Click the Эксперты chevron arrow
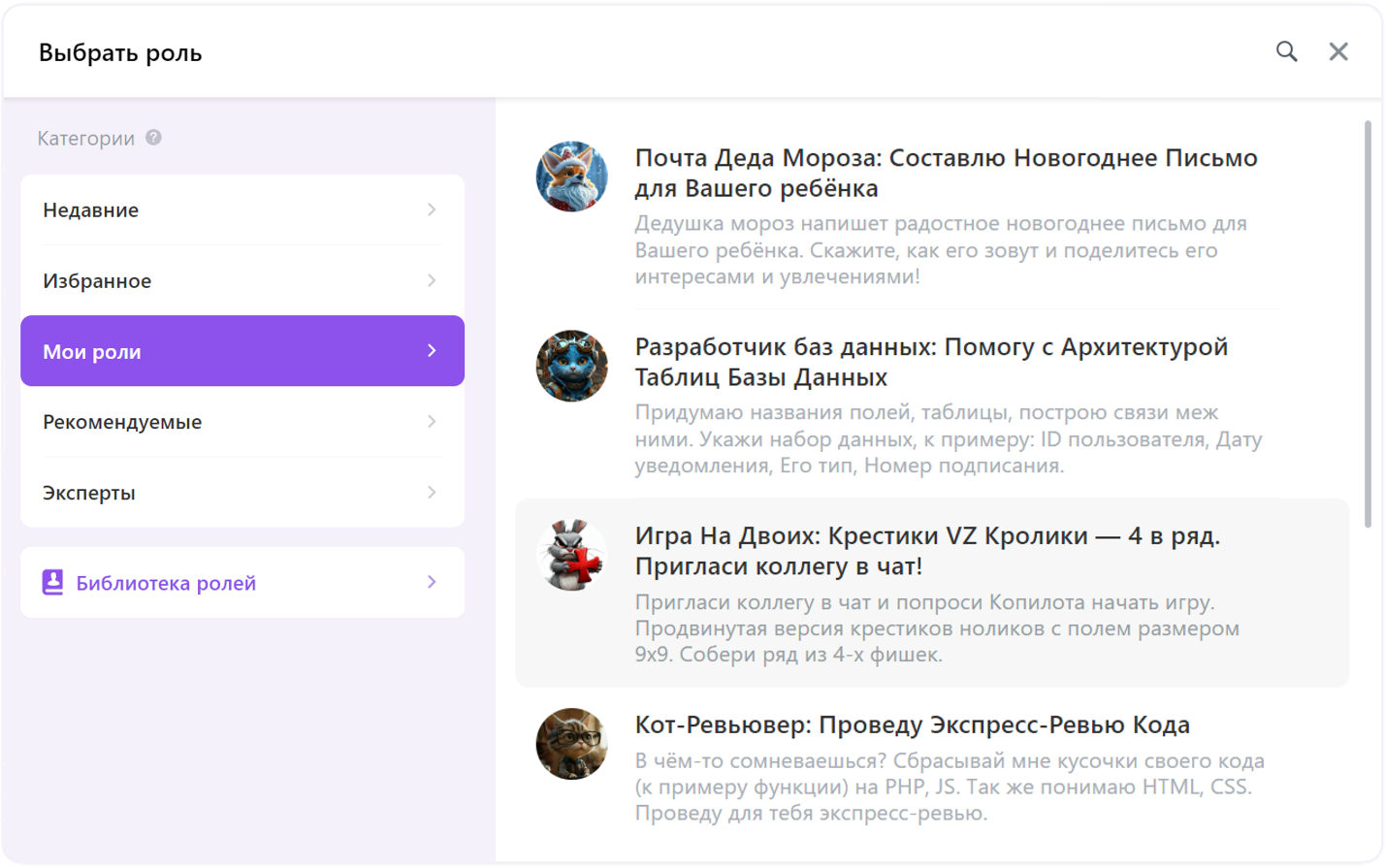This screenshot has height=868, width=1385. pyautogui.click(x=432, y=493)
